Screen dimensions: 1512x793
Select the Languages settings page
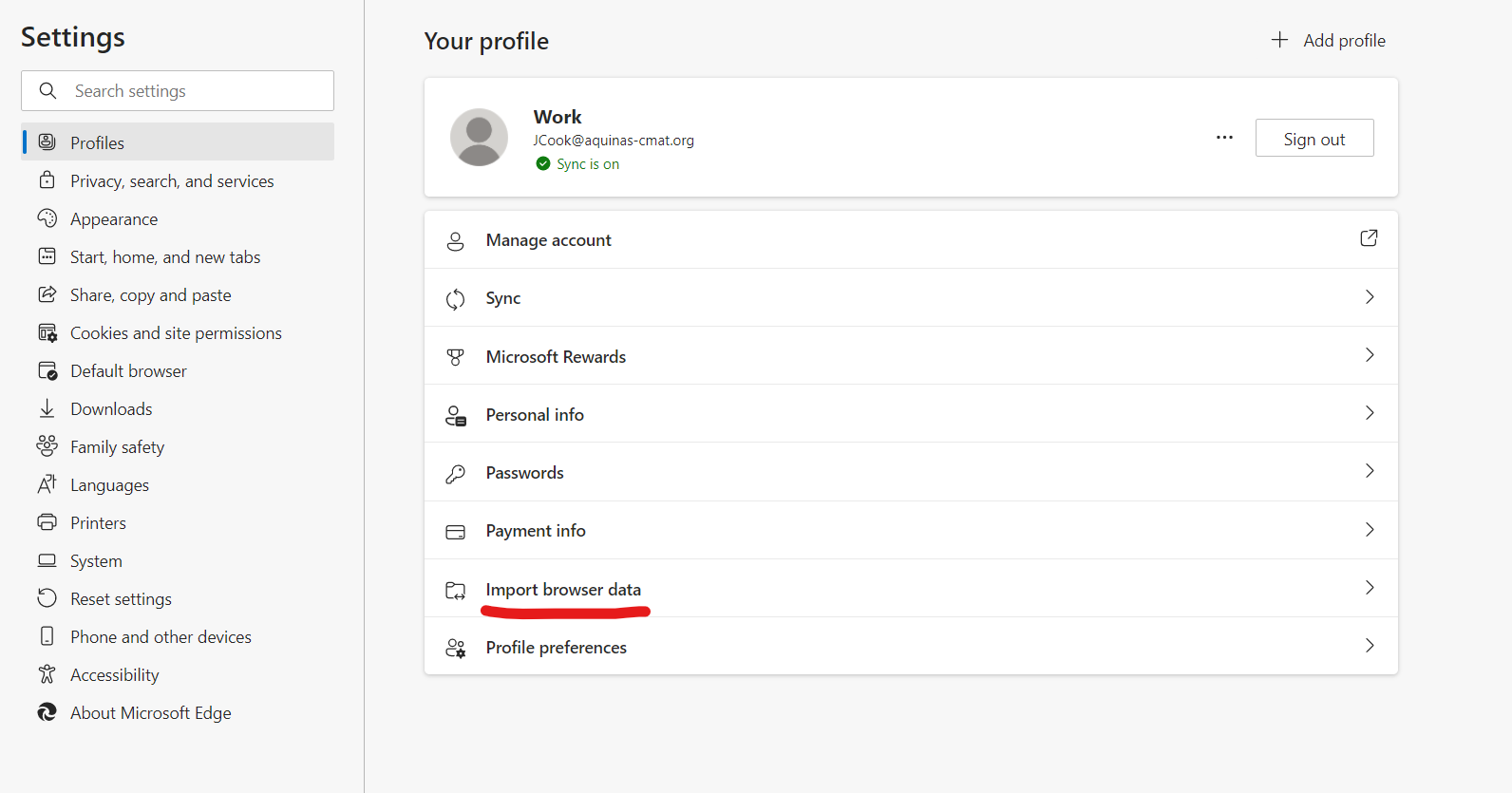pos(178,484)
